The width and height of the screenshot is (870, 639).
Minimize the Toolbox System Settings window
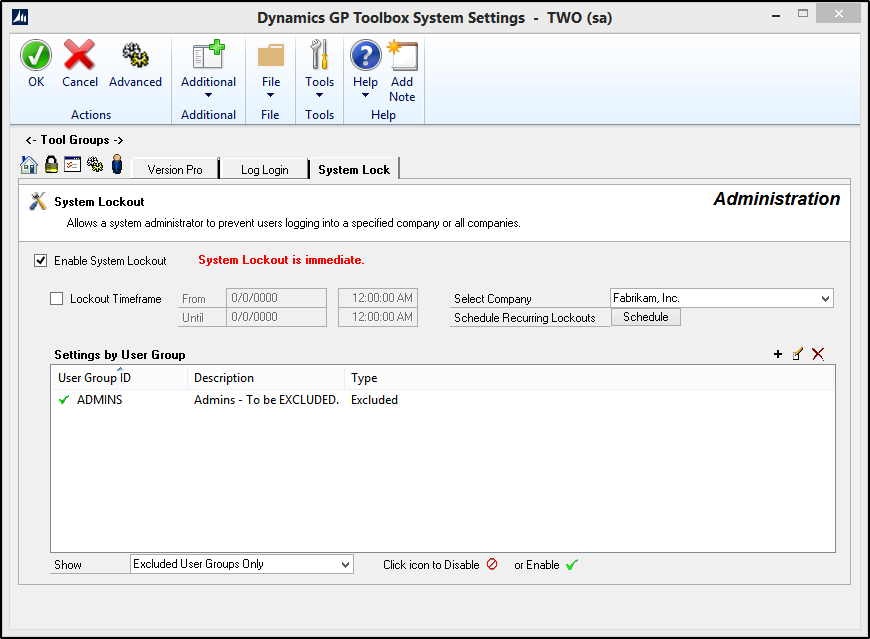pos(776,15)
